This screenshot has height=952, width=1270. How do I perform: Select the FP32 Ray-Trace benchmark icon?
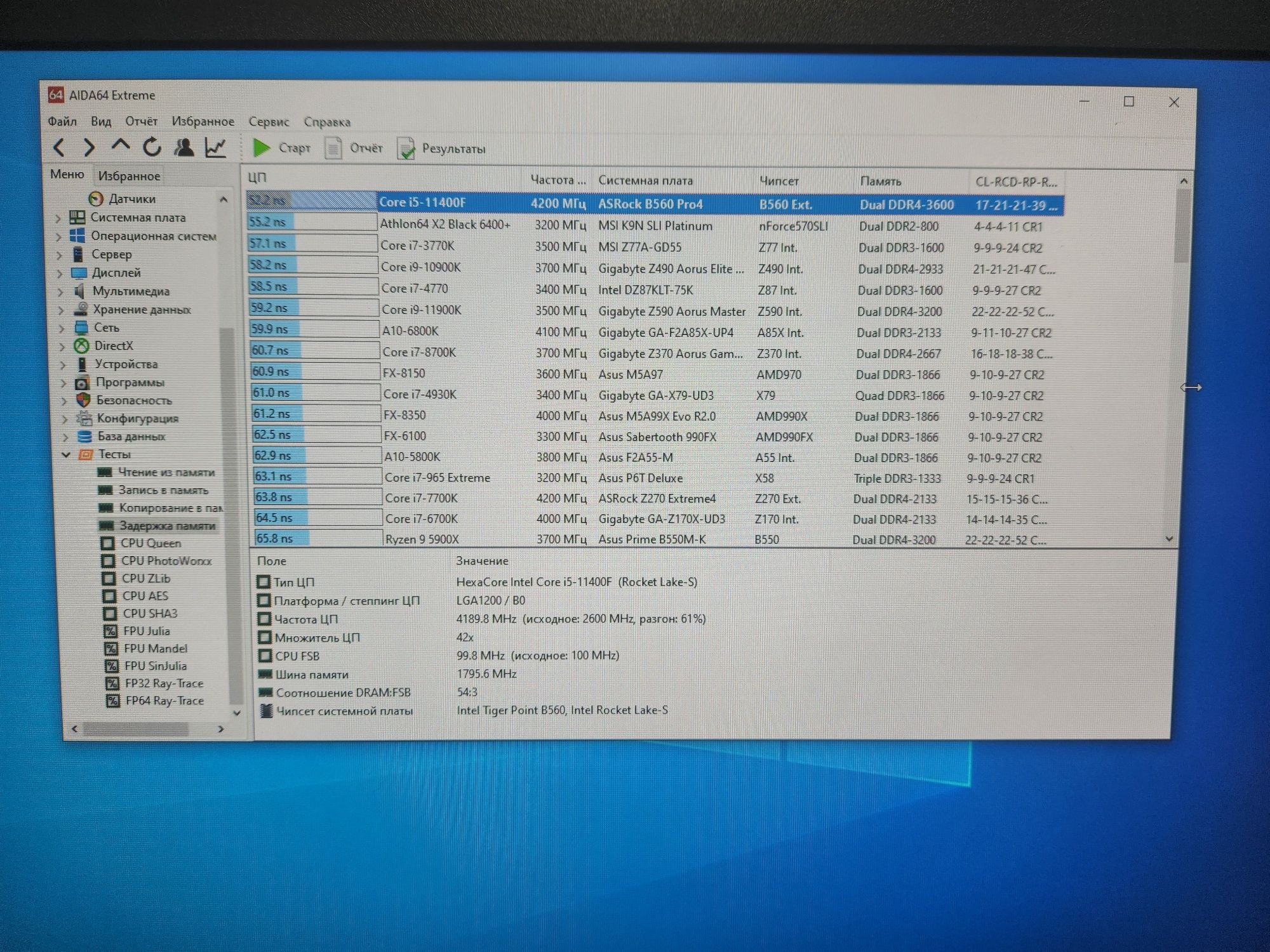point(113,684)
